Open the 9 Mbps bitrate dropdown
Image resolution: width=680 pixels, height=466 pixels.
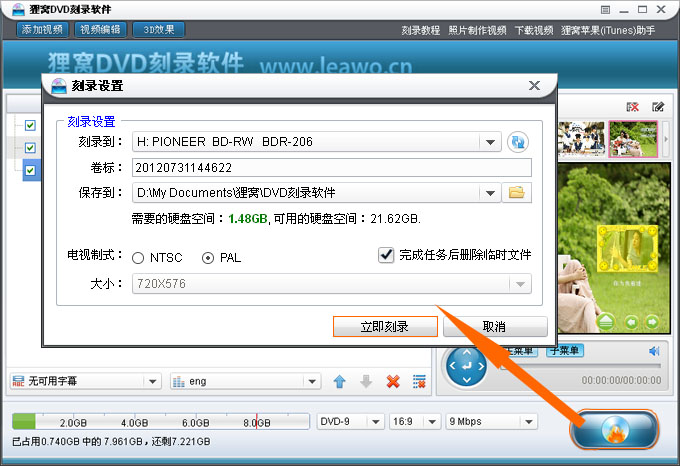(491, 421)
